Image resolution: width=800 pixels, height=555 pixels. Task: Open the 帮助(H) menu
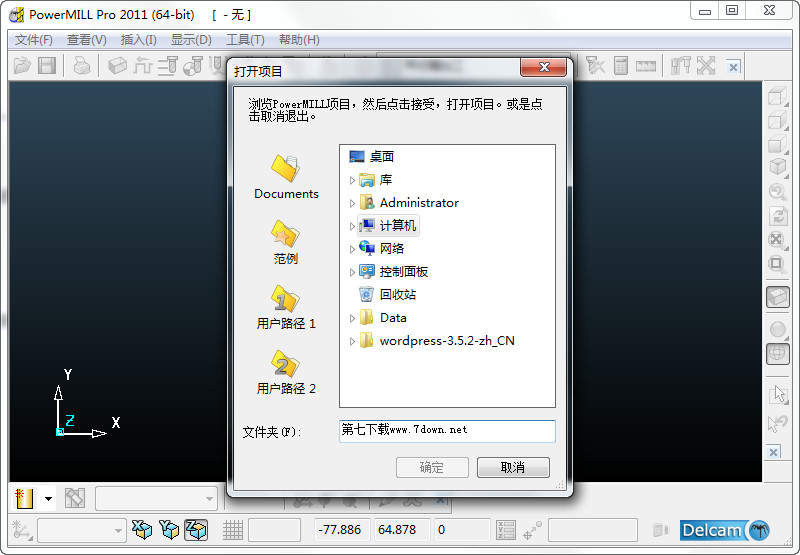(x=299, y=40)
